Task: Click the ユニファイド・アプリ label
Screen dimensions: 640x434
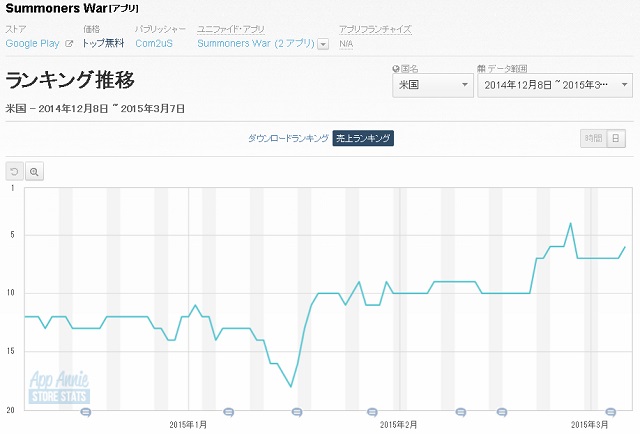Action: point(231,29)
